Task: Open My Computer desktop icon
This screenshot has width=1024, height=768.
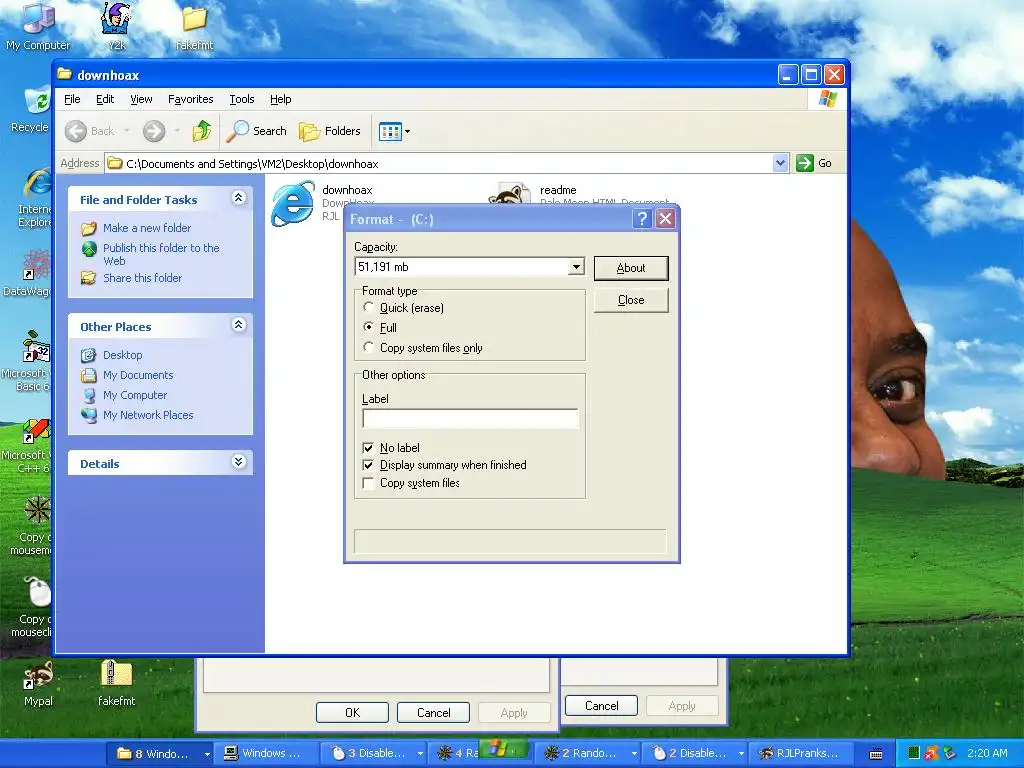Action: tap(37, 26)
